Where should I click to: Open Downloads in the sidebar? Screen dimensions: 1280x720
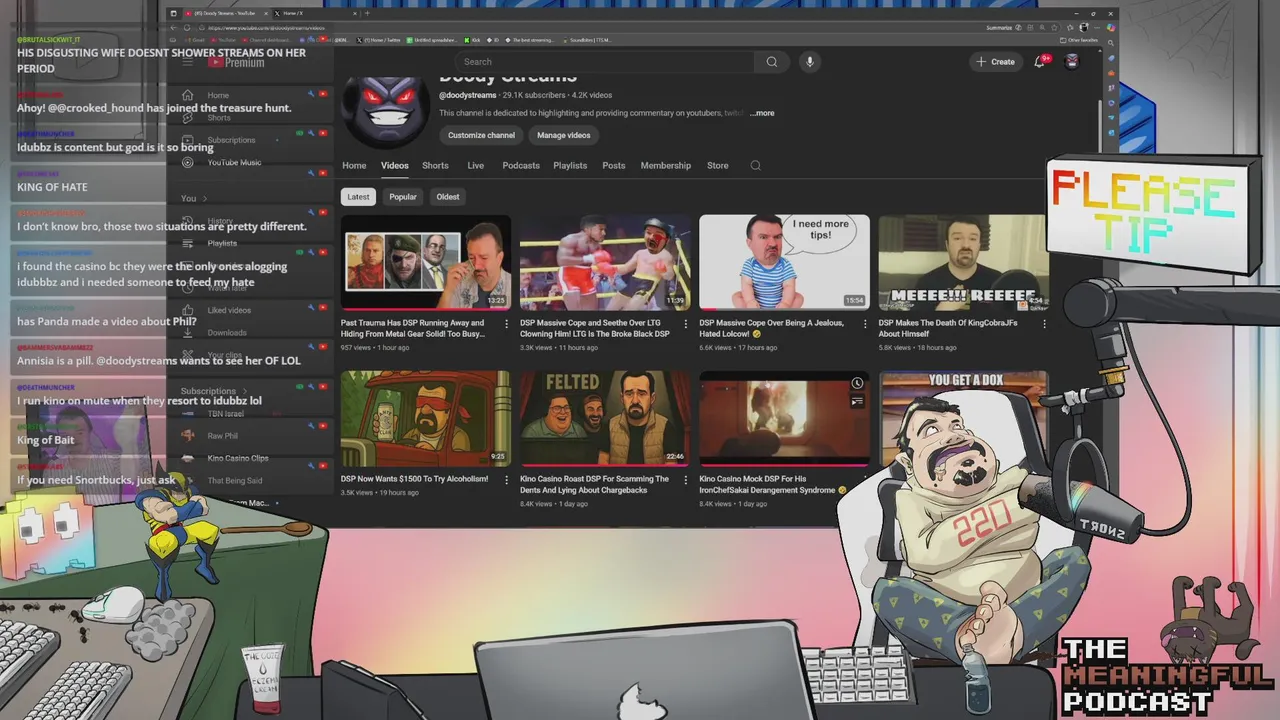click(227, 332)
